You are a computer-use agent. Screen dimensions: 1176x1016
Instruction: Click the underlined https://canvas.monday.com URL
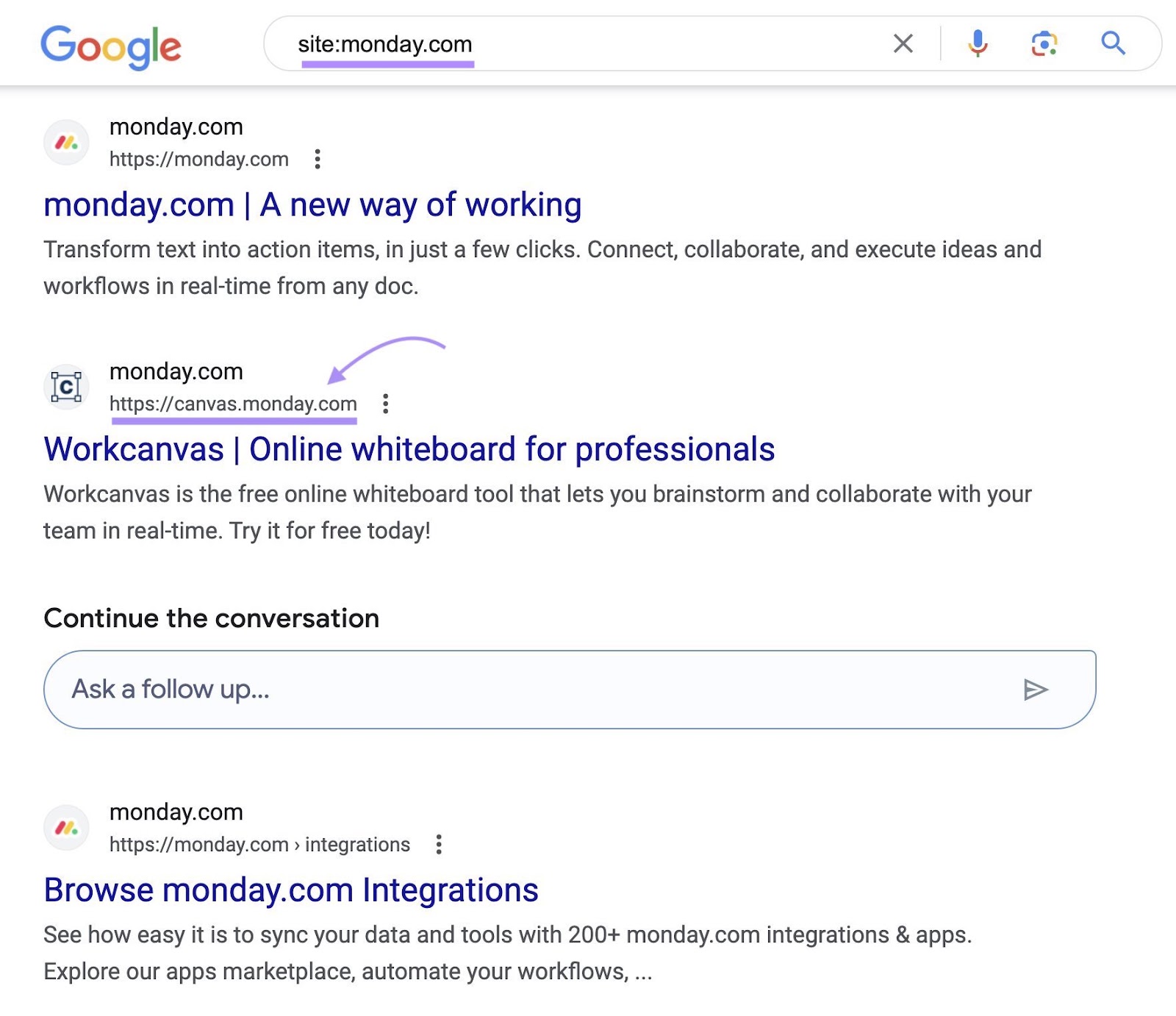coord(233,403)
